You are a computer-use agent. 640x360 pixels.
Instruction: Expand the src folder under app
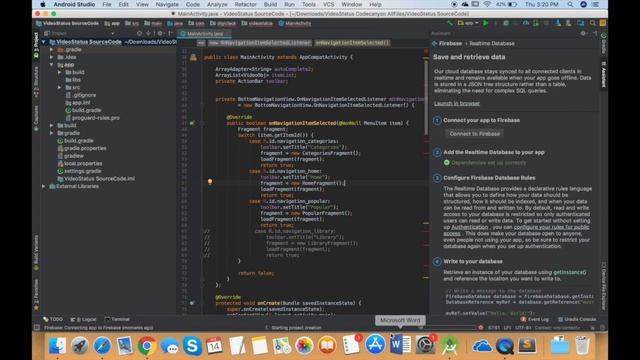tap(60, 87)
